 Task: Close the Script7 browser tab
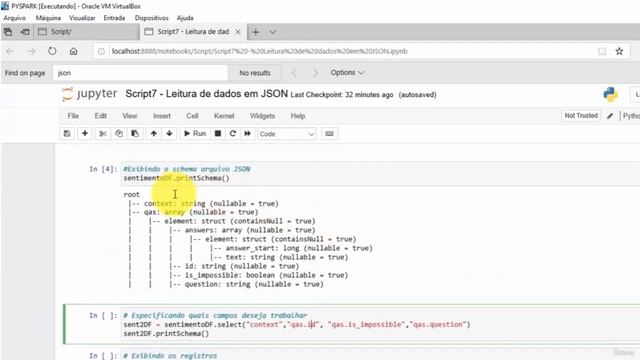coord(238,32)
